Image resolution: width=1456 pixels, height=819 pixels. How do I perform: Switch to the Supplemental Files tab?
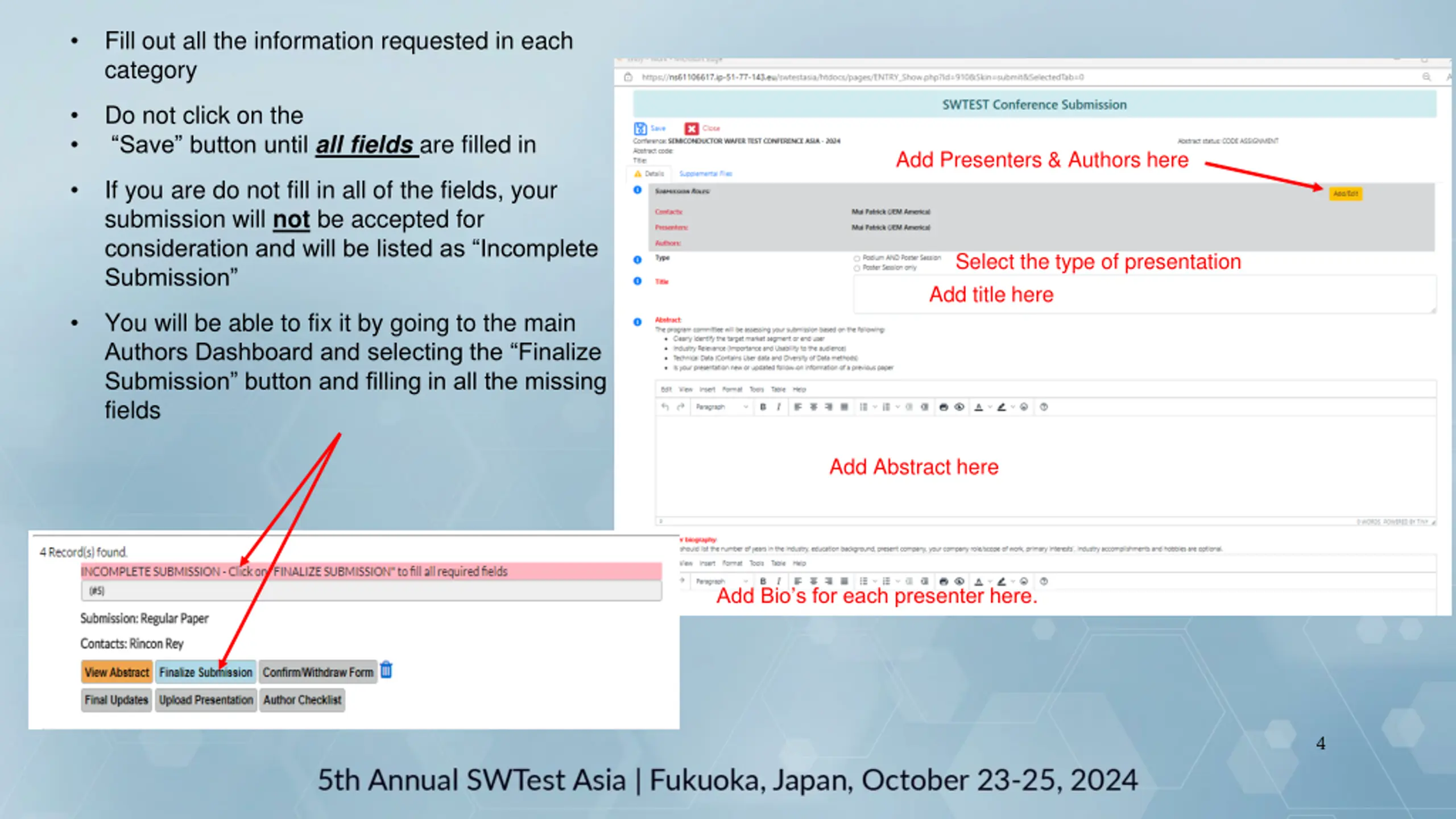[705, 173]
